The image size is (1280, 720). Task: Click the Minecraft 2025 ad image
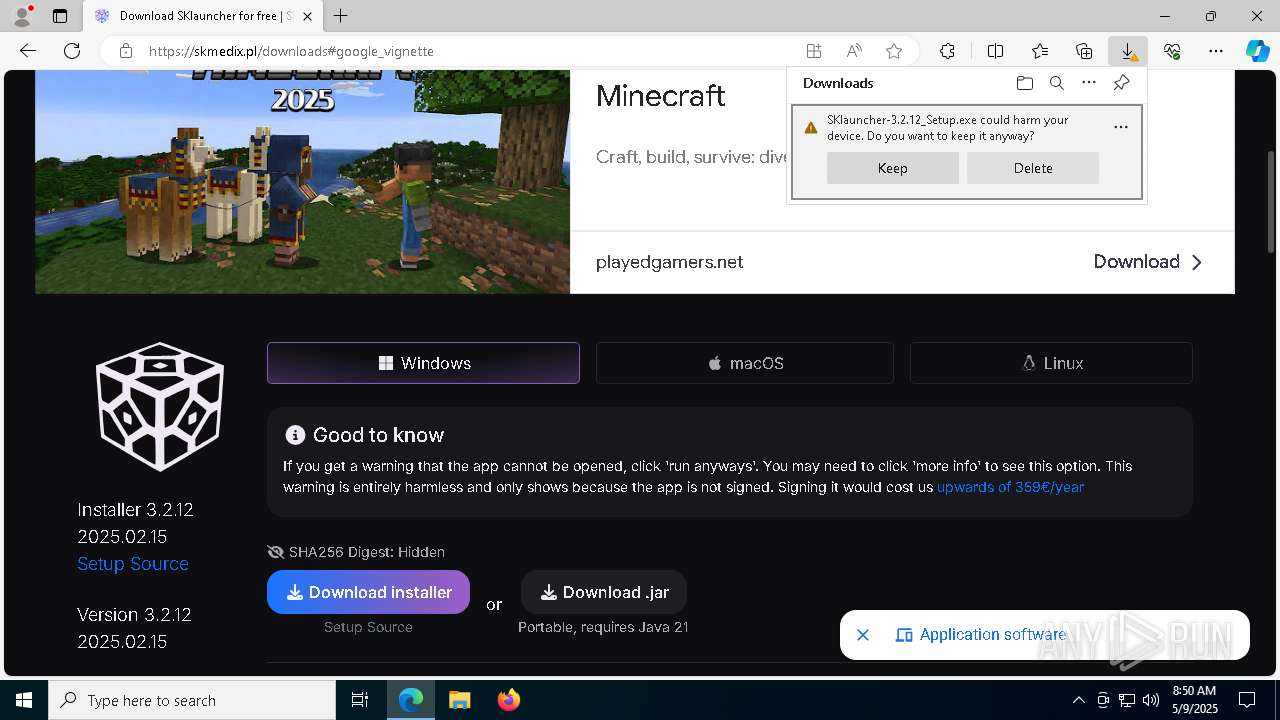point(302,181)
